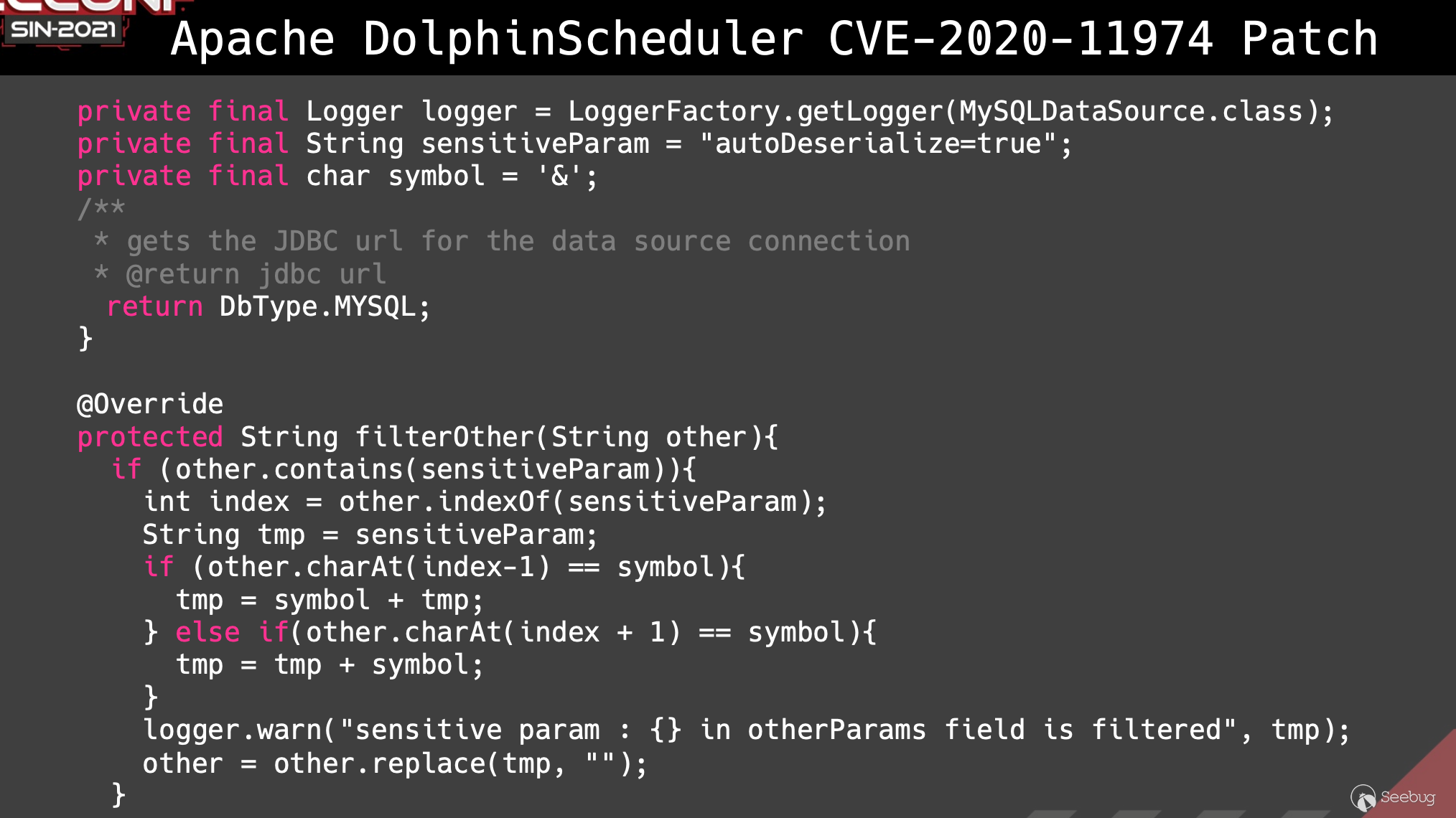Click the Seebug watermark text
Screen dimensions: 1456x818
click(1407, 797)
